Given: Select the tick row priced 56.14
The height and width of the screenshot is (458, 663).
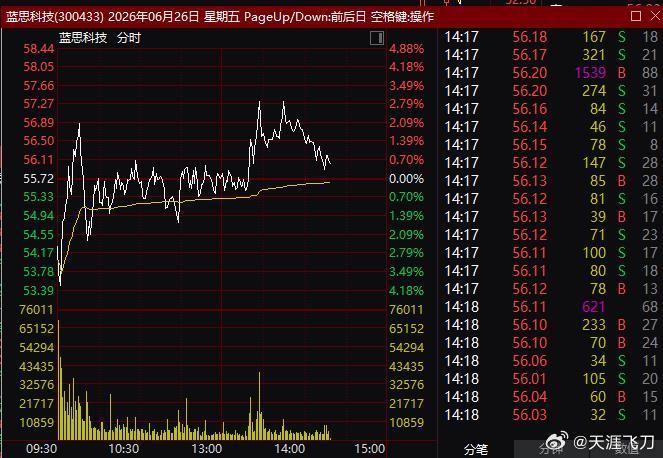Looking at the screenshot, I should tap(551, 126).
